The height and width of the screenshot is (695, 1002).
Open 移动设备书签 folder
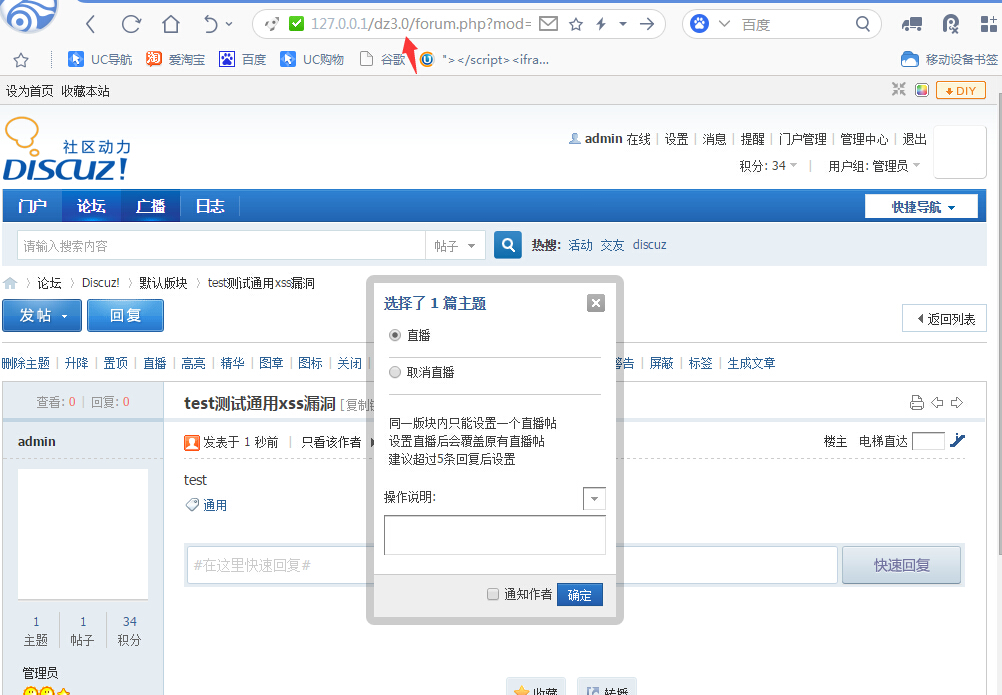coord(949,59)
